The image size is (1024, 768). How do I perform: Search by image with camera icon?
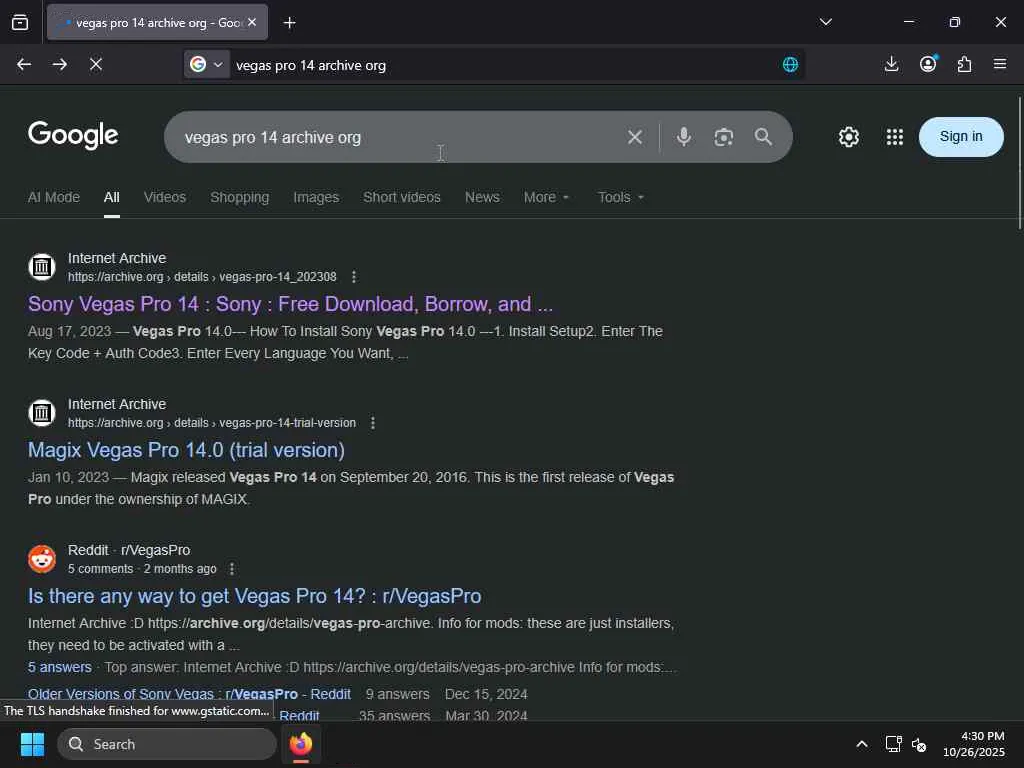click(x=724, y=137)
